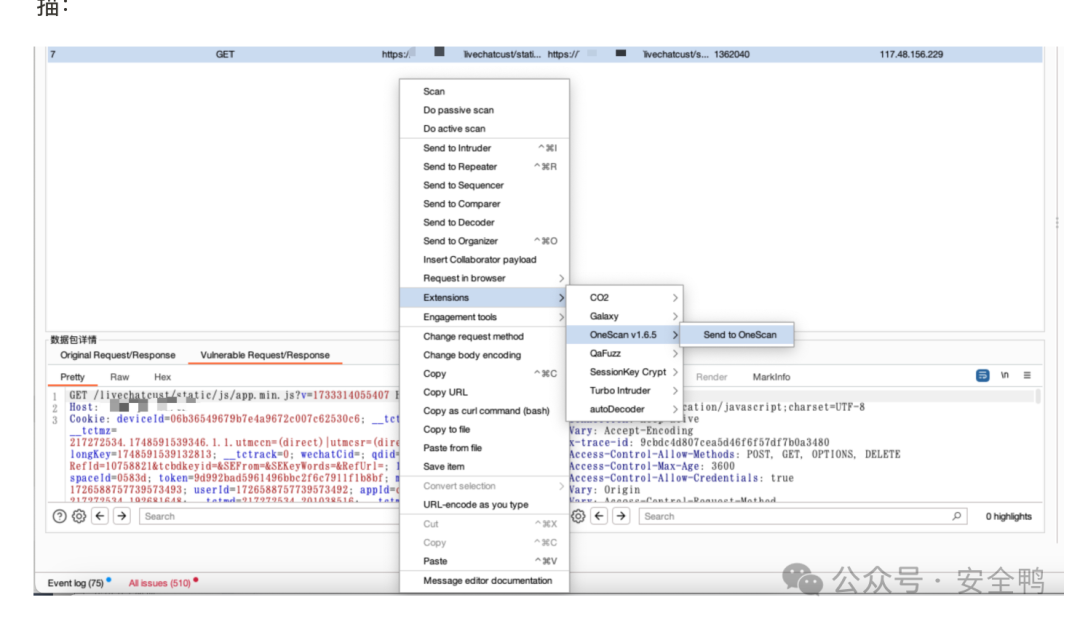This screenshot has height=624, width=1080.
Task: Click the response search magnifier icon
Action: [957, 516]
